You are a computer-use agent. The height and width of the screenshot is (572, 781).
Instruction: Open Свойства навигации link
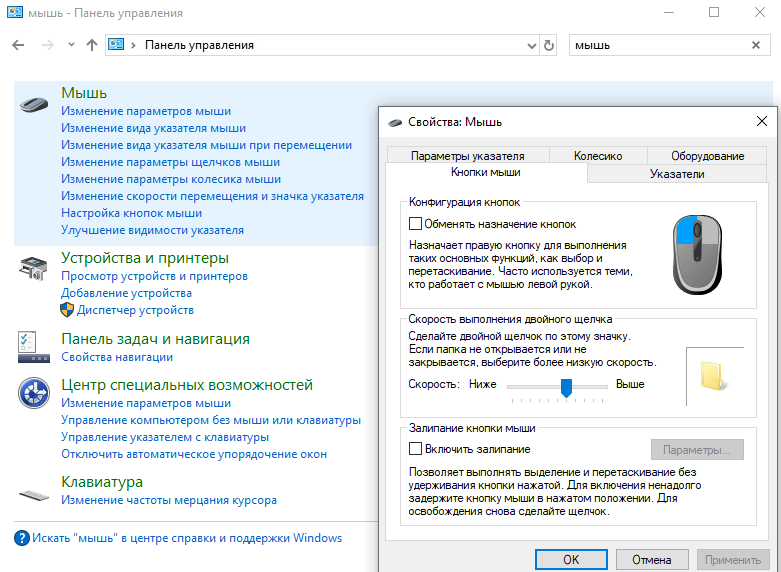coord(117,357)
